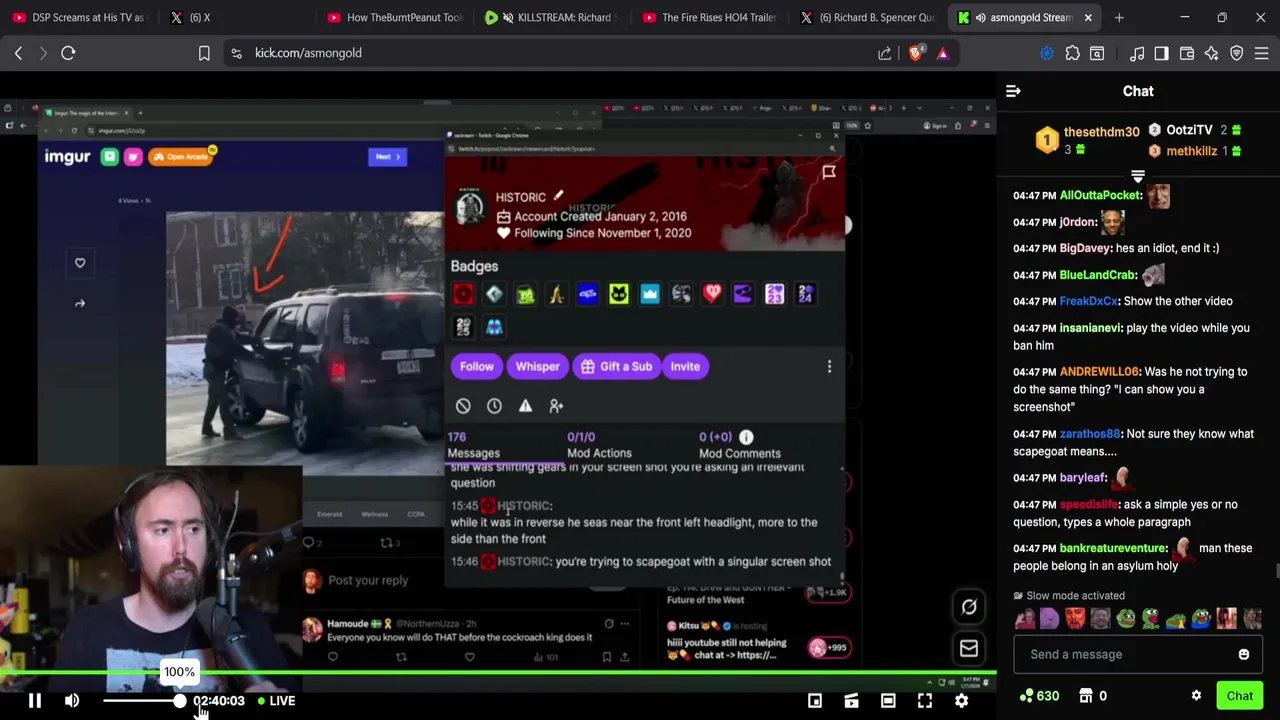
Task: Open AllOuttaPocket username in chat
Action: (x=1100, y=195)
